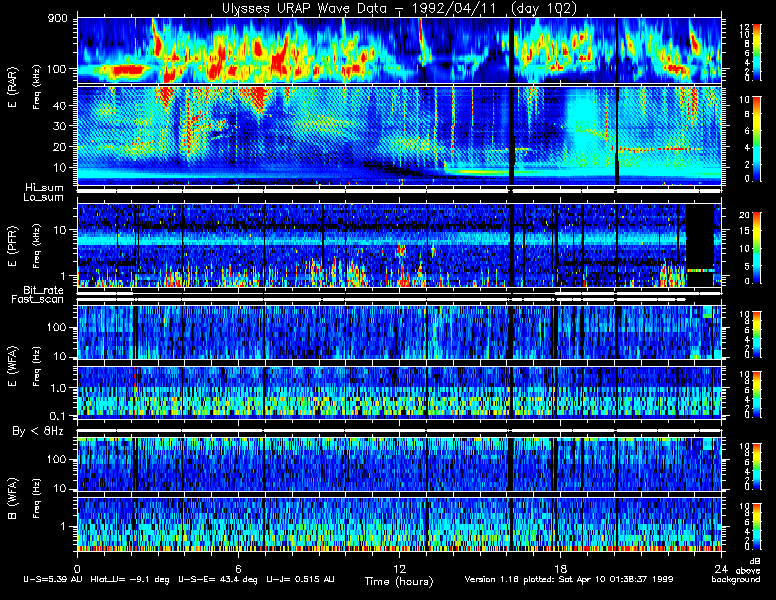Click the E (WFA) 0.1–1.0 Hz spectrogram panel
The width and height of the screenshot is (776, 600).
pyautogui.click(x=399, y=393)
